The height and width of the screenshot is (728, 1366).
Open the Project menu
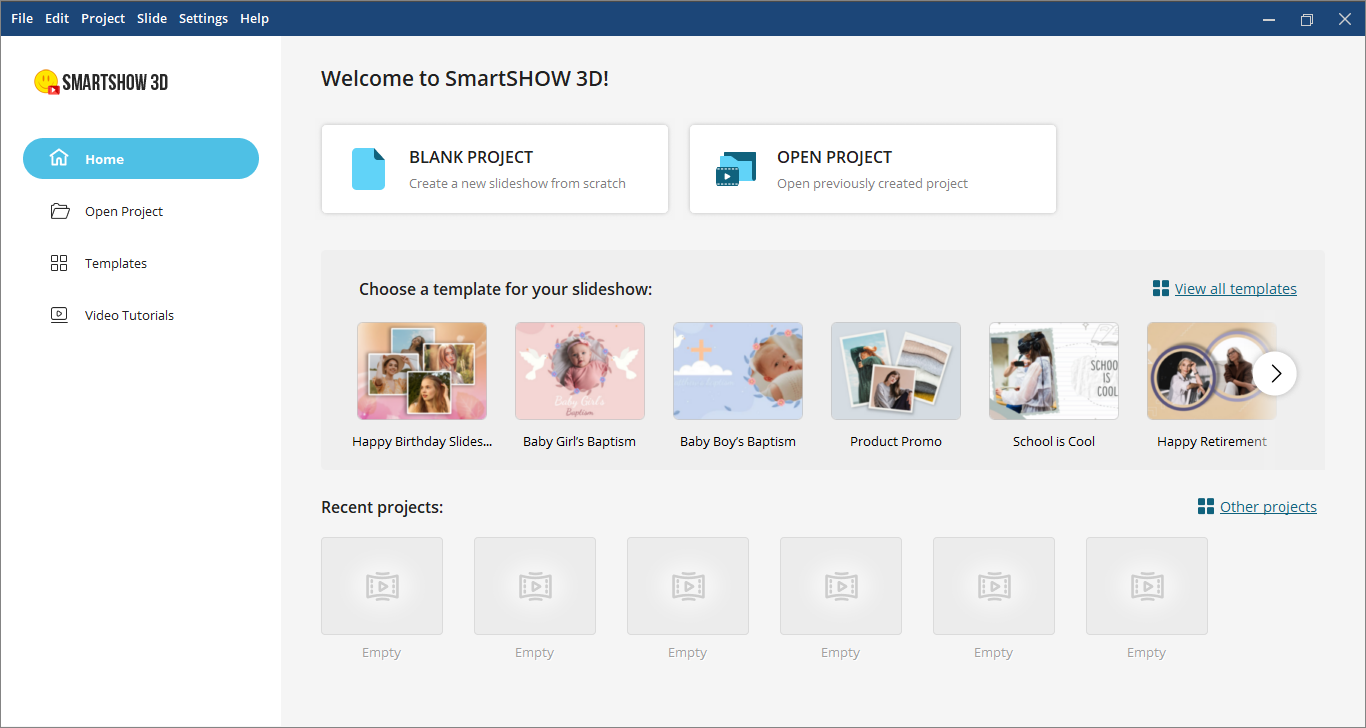click(103, 18)
